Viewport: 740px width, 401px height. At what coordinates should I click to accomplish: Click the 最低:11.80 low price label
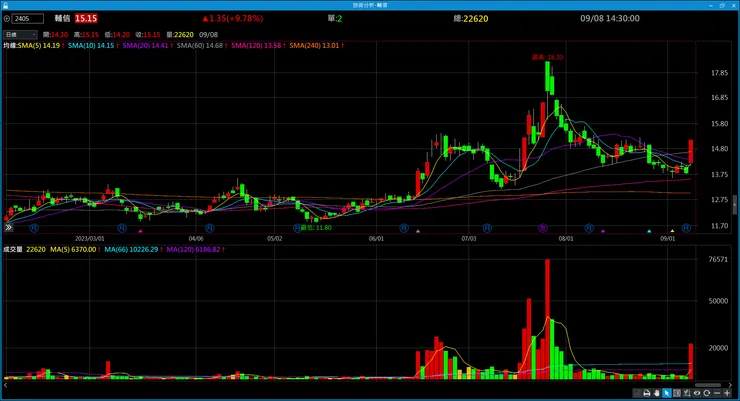pos(316,227)
